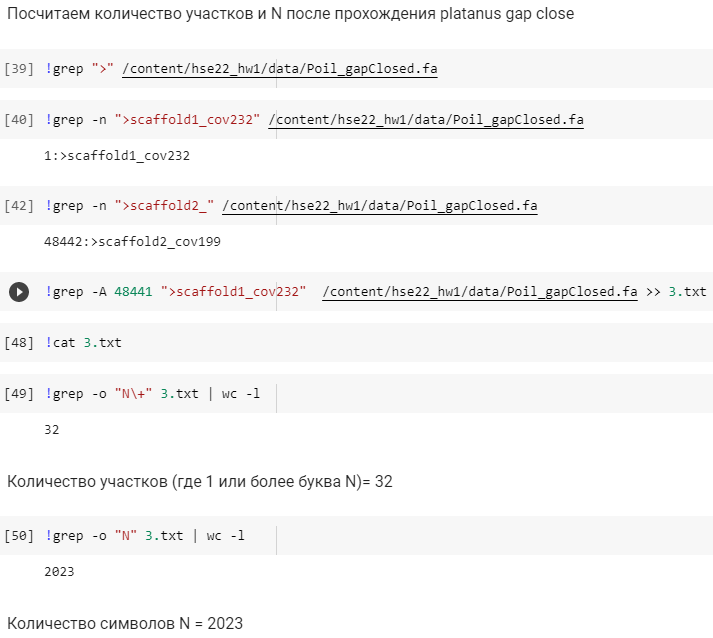Open Poil_gapClosed.fa path link in cell 39
This screenshot has width=713, height=638.
[x=280, y=69]
